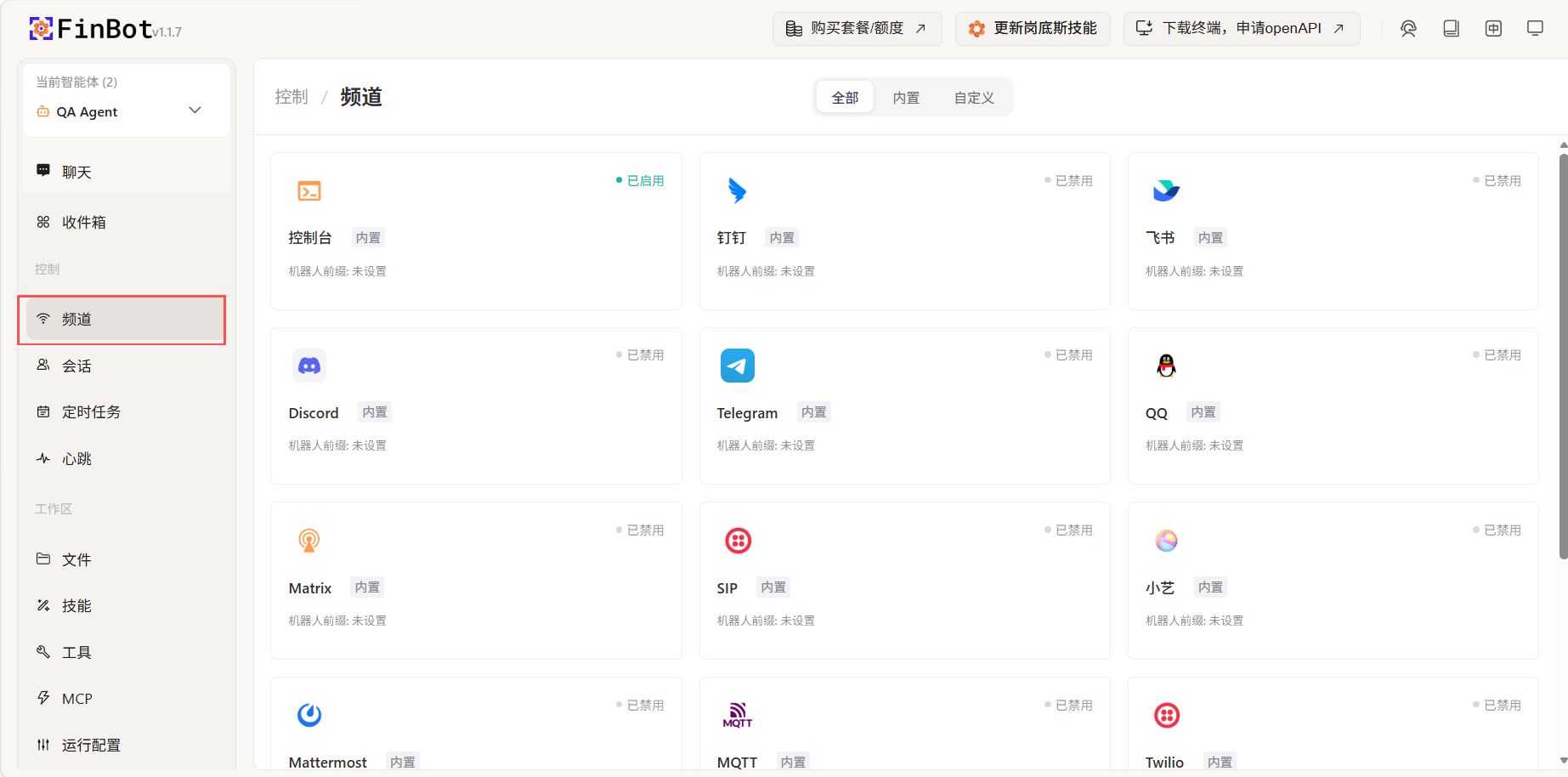Click the wifi icon beside 频道
This screenshot has width=1568, height=777.
coord(43,319)
